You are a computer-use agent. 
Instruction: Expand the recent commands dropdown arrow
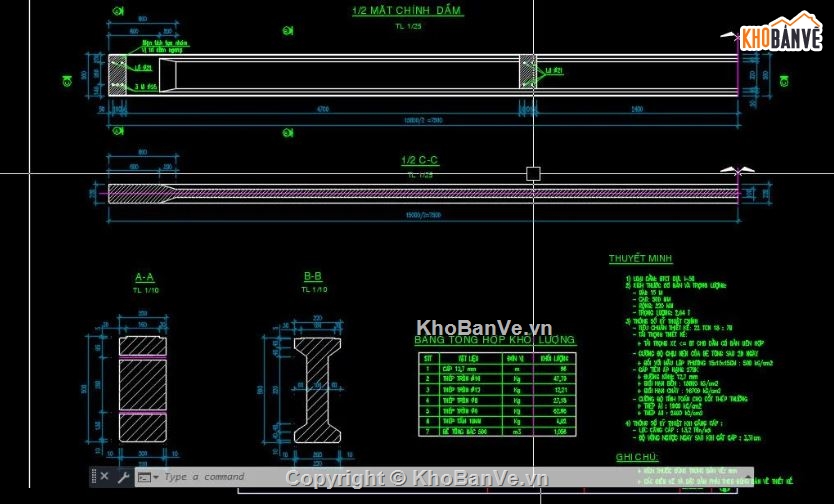click(x=156, y=477)
